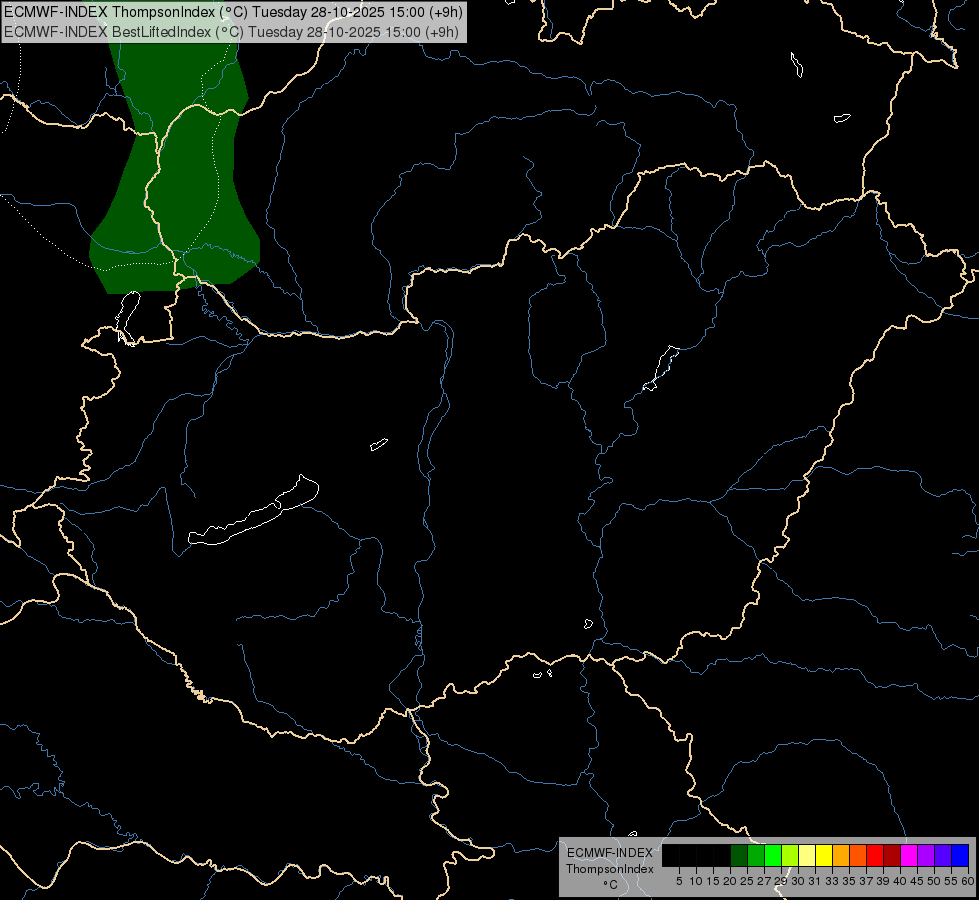This screenshot has width=979, height=900.
Task: Click the BestLiftedIndex title line at top
Action: coord(231,32)
